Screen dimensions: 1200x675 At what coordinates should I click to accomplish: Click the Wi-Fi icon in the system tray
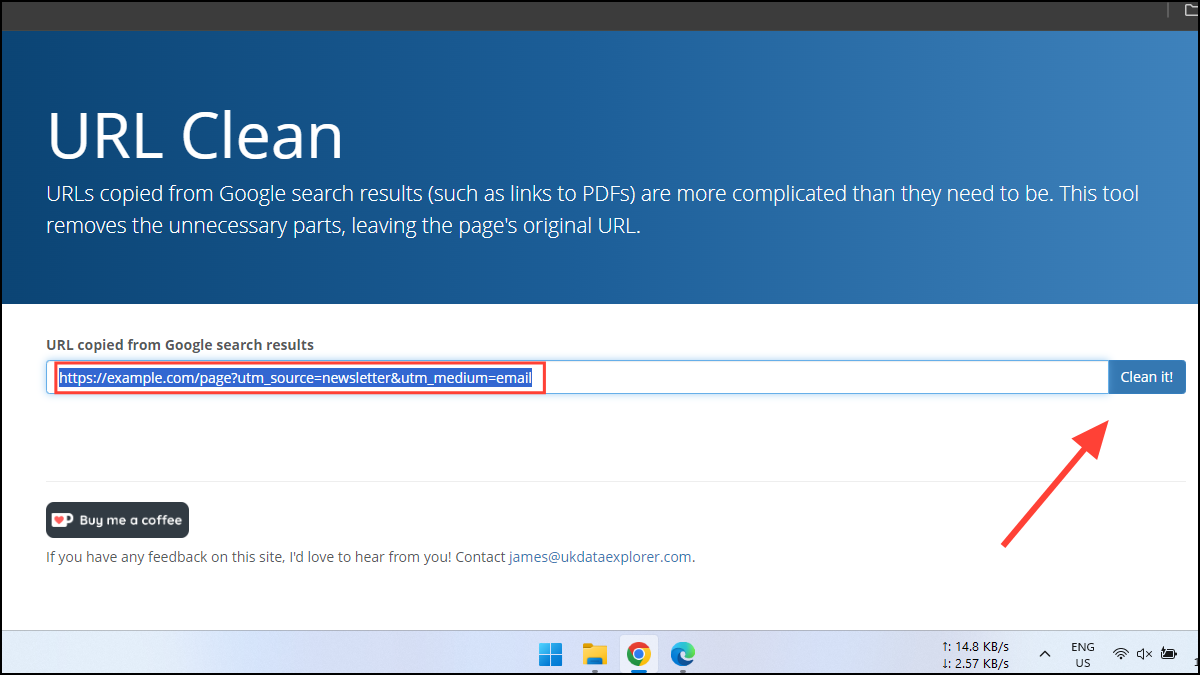click(x=1120, y=652)
